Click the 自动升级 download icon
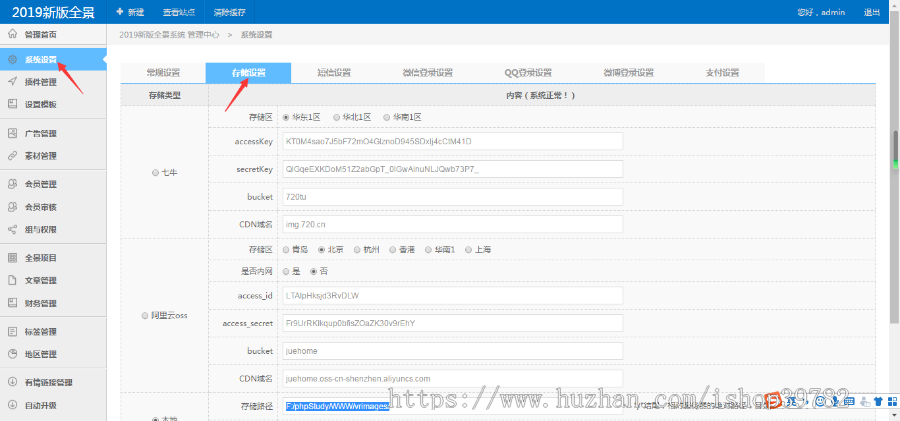Image resolution: width=900 pixels, height=421 pixels. point(12,405)
